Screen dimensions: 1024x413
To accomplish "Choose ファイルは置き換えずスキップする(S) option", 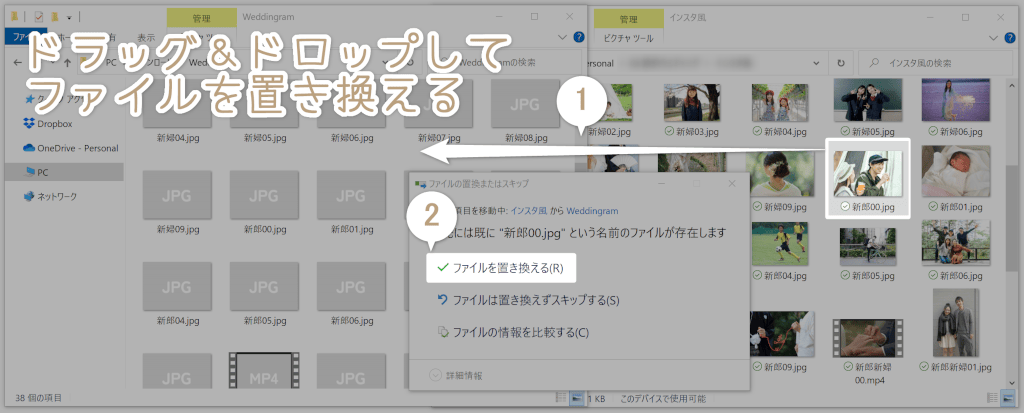I will [528, 301].
